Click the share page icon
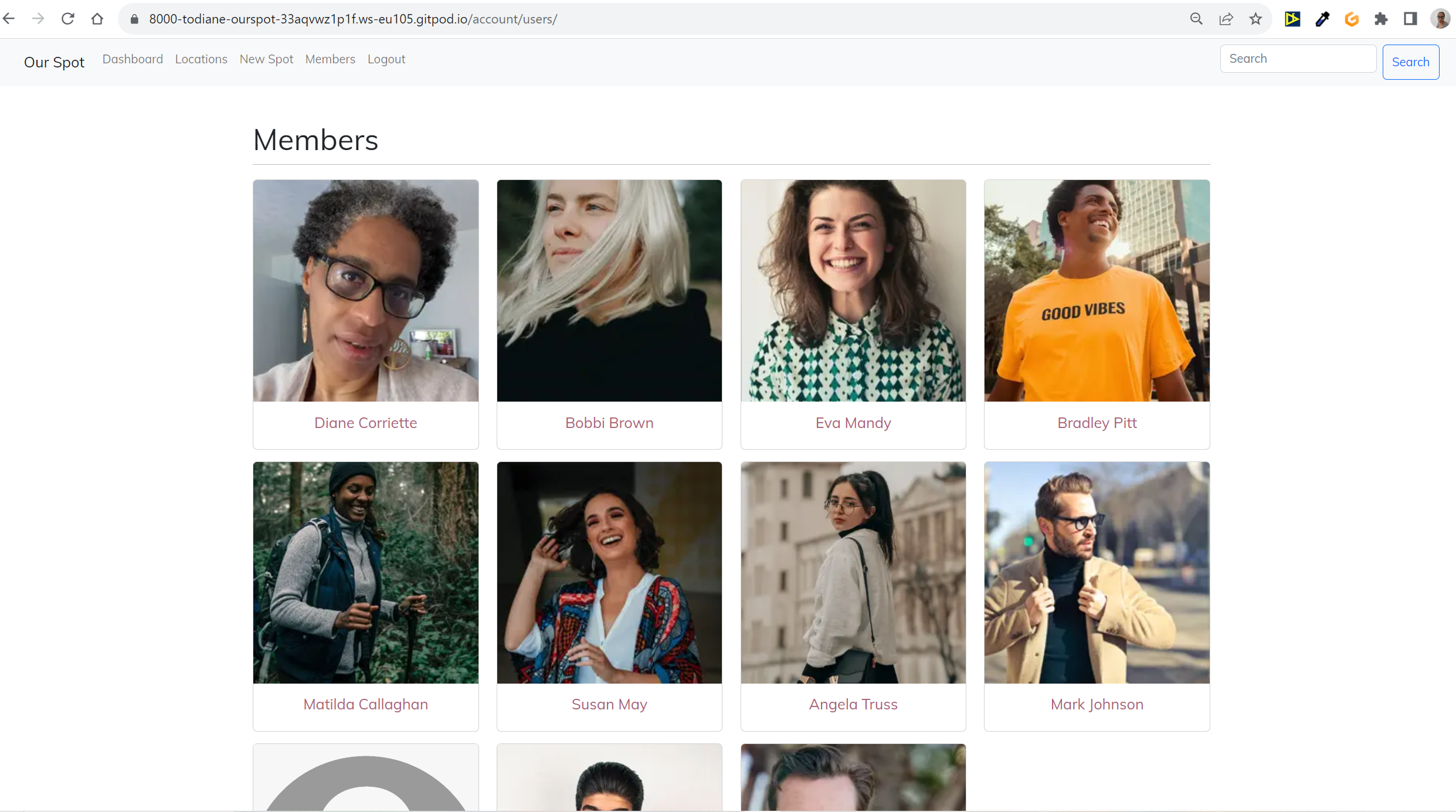 [x=1226, y=19]
